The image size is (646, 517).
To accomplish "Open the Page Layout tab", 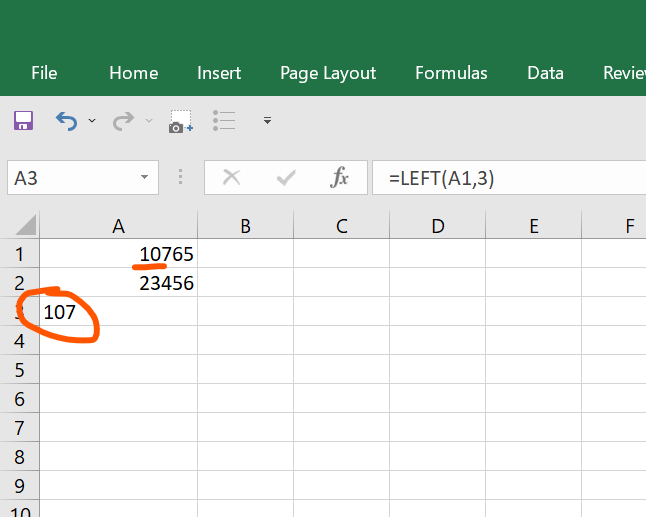I will 328,74.
